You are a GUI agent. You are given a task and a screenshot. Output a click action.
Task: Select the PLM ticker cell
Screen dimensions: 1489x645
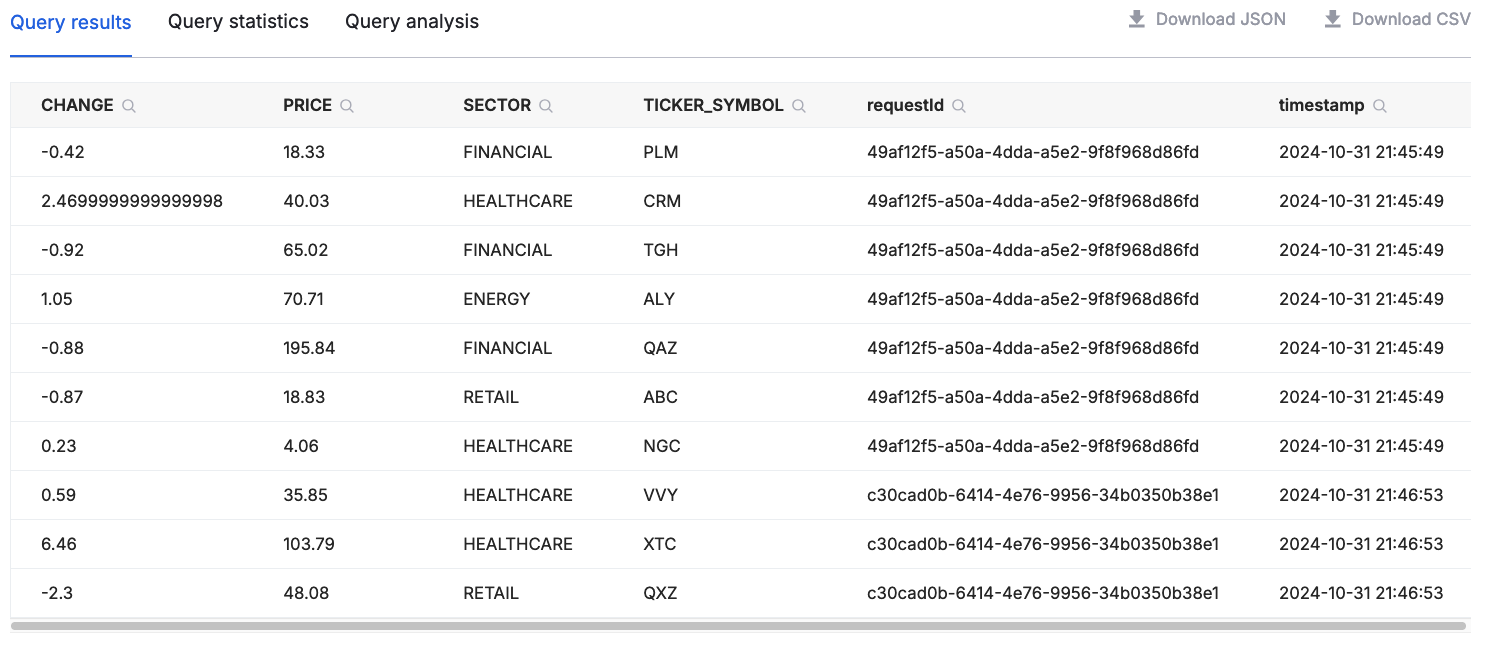(x=661, y=152)
